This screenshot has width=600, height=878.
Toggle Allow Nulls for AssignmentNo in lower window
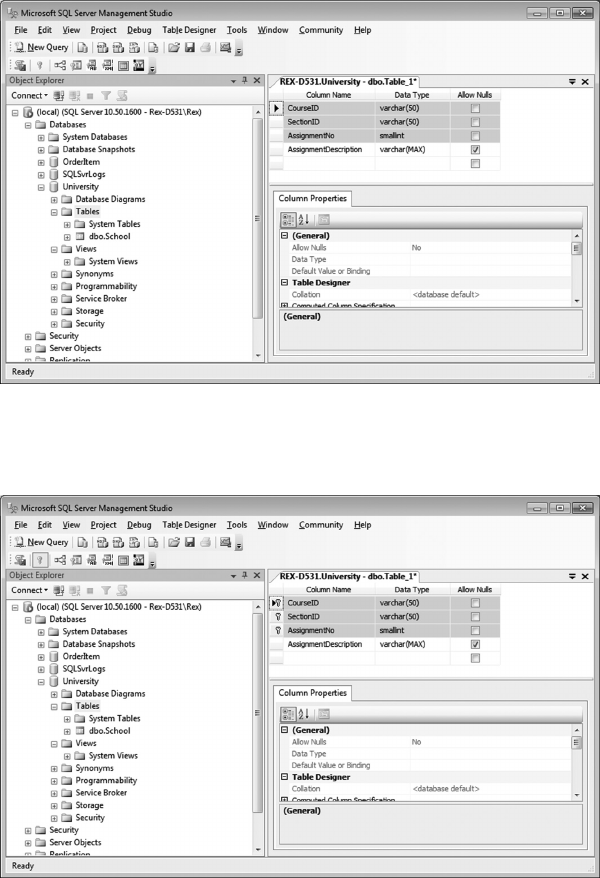[x=475, y=631]
